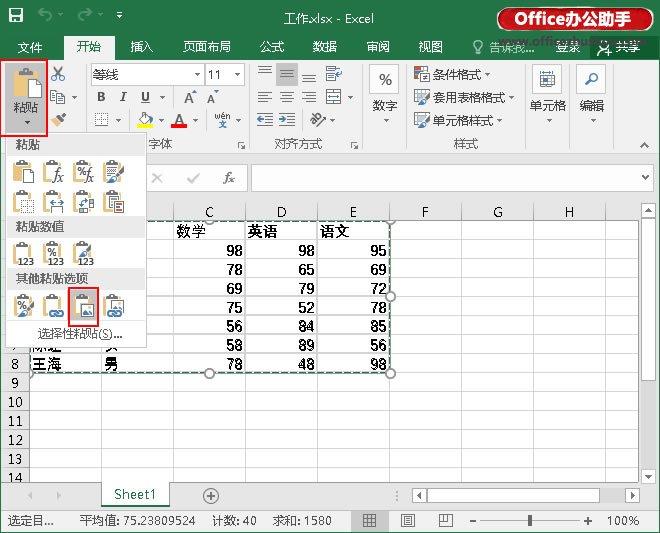
Task: Click Increase Indent icon
Action: point(287,120)
